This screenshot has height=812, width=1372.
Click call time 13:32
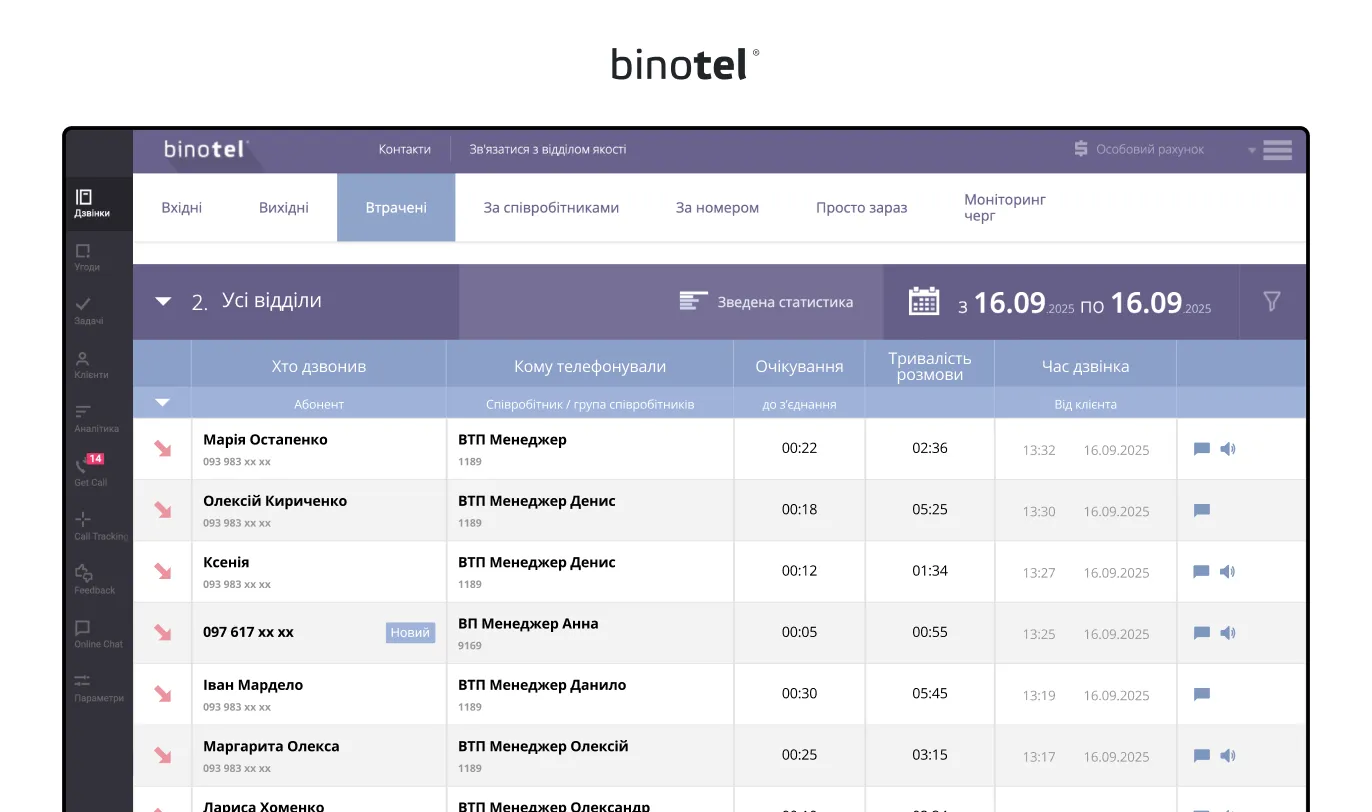[x=1039, y=450]
